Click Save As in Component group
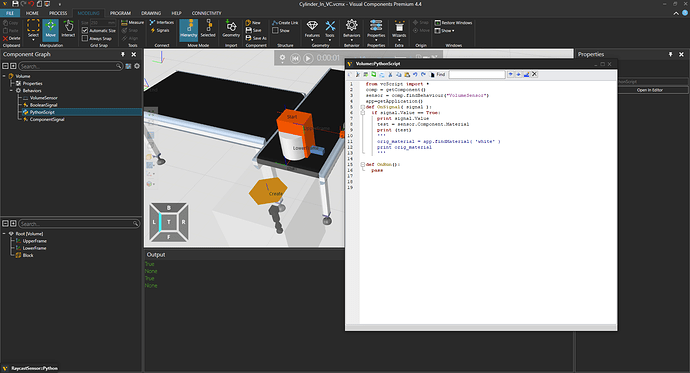The width and height of the screenshot is (690, 373). [256, 38]
